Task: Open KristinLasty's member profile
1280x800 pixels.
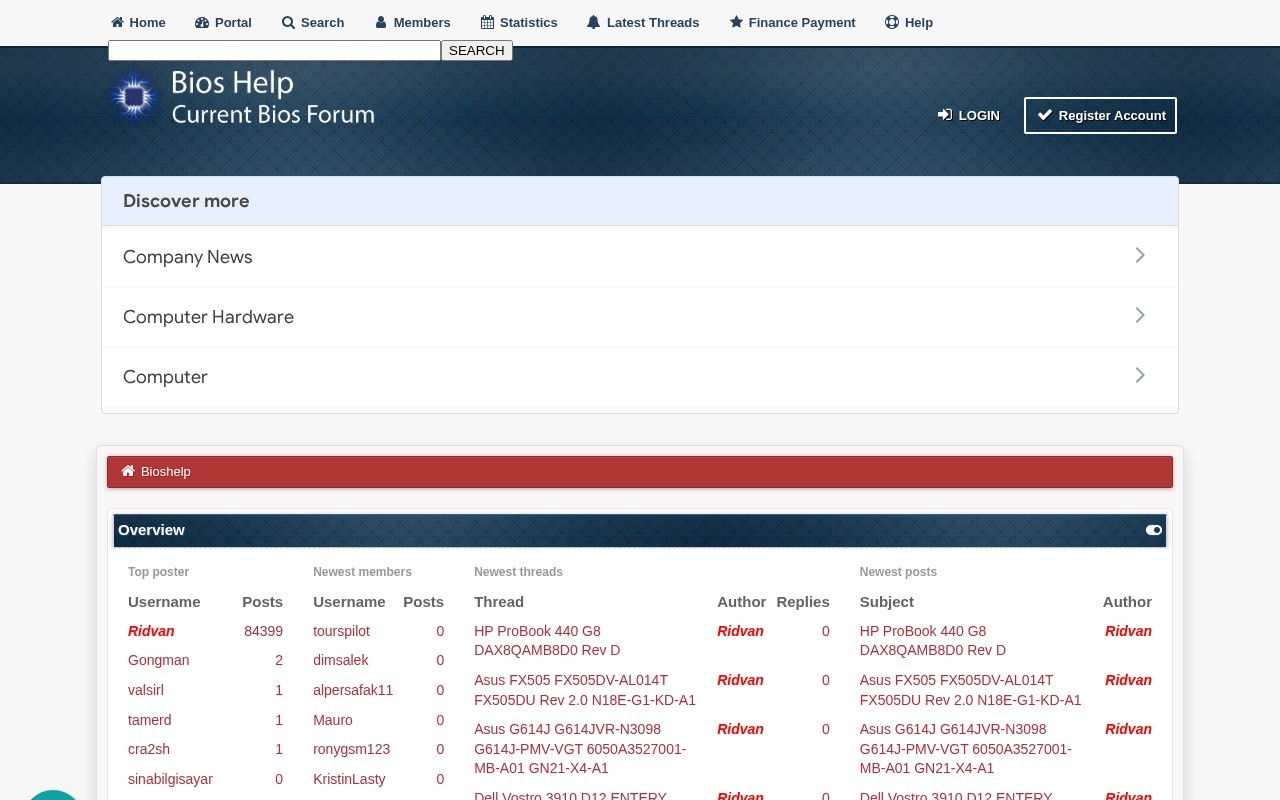Action: click(x=349, y=779)
